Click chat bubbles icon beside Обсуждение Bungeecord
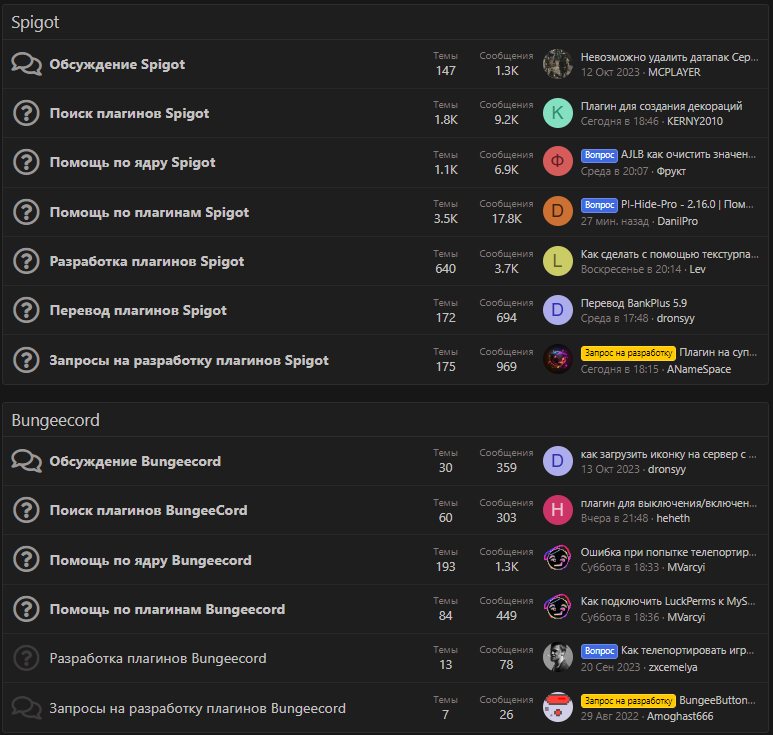This screenshot has width=773, height=735. click(x=26, y=461)
